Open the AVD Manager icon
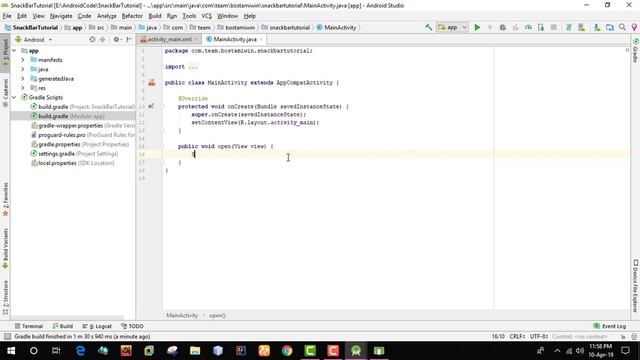640x360 pixels. point(582,27)
